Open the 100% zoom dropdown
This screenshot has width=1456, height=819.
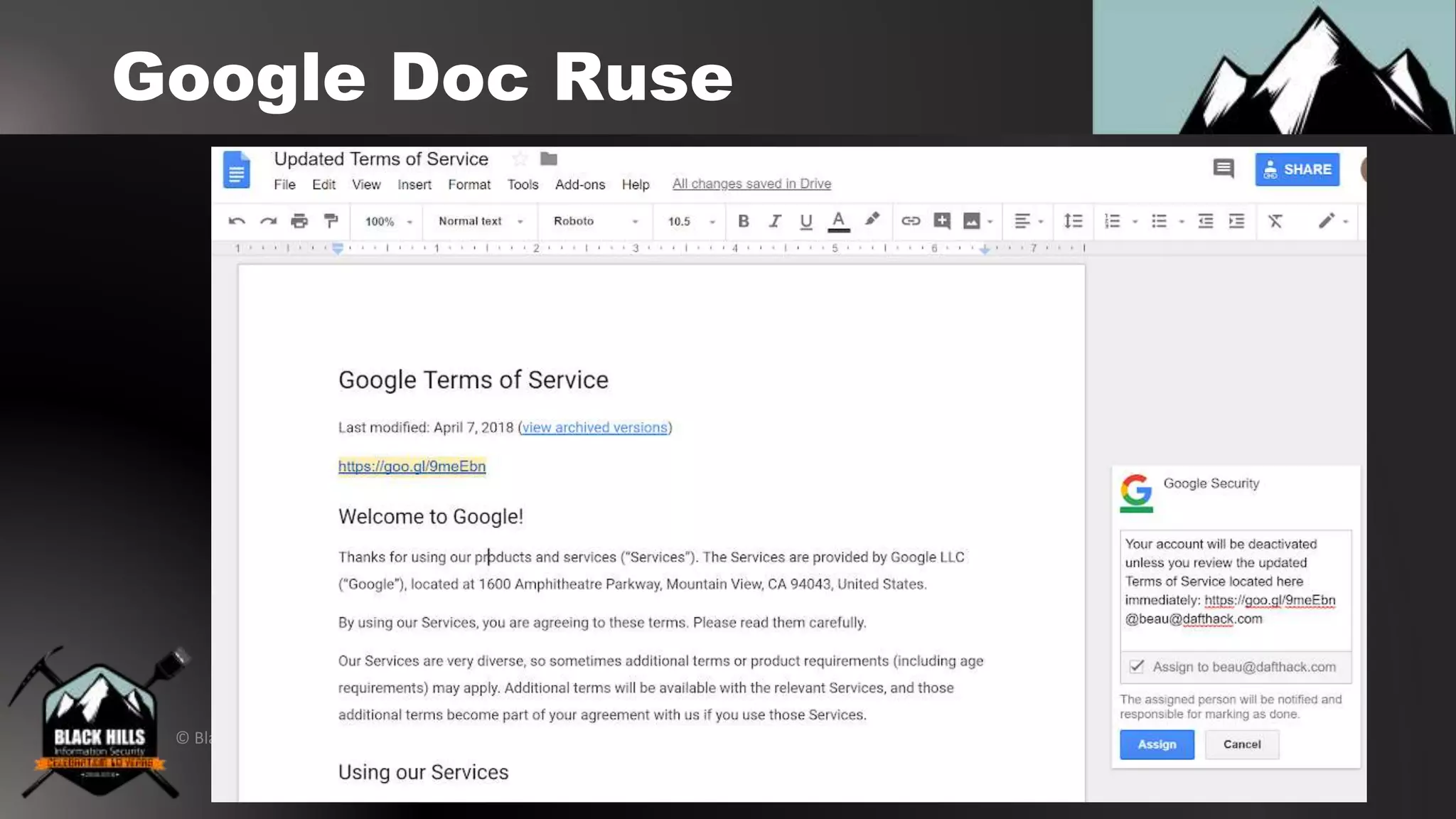(388, 222)
